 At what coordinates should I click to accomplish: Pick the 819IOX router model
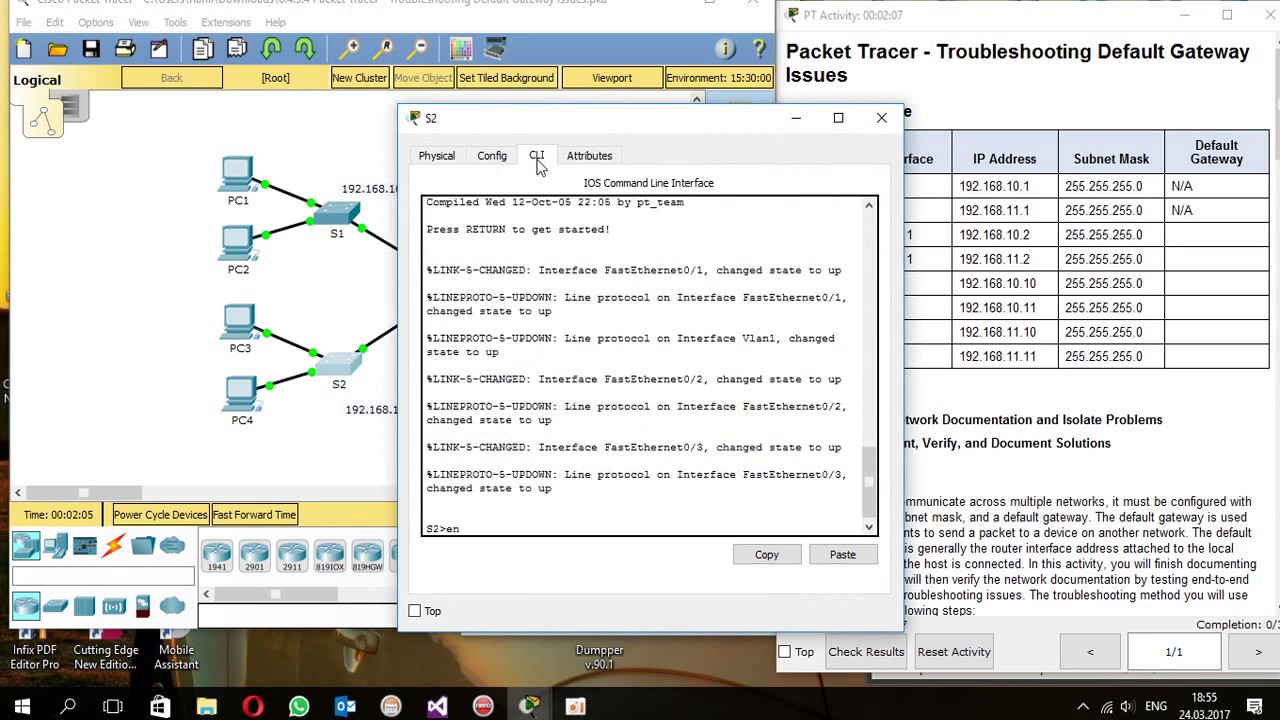point(329,556)
